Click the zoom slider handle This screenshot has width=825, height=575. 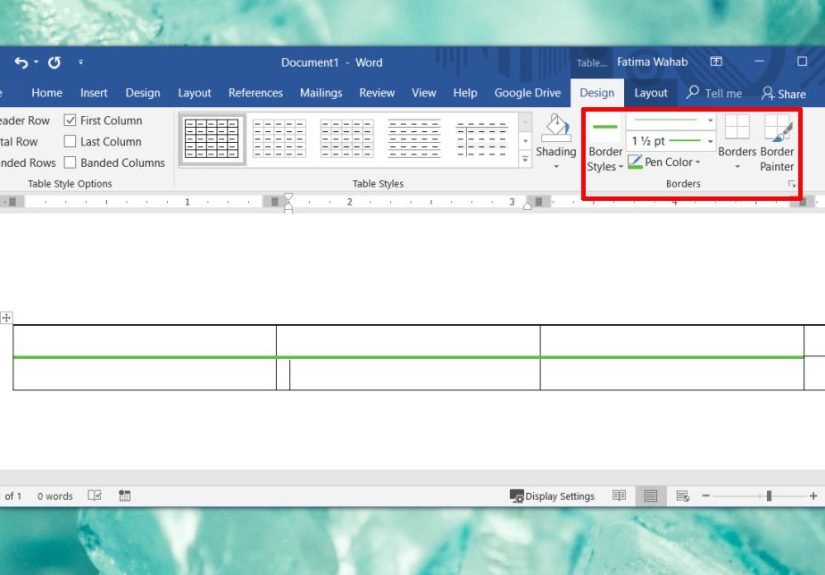[x=769, y=496]
